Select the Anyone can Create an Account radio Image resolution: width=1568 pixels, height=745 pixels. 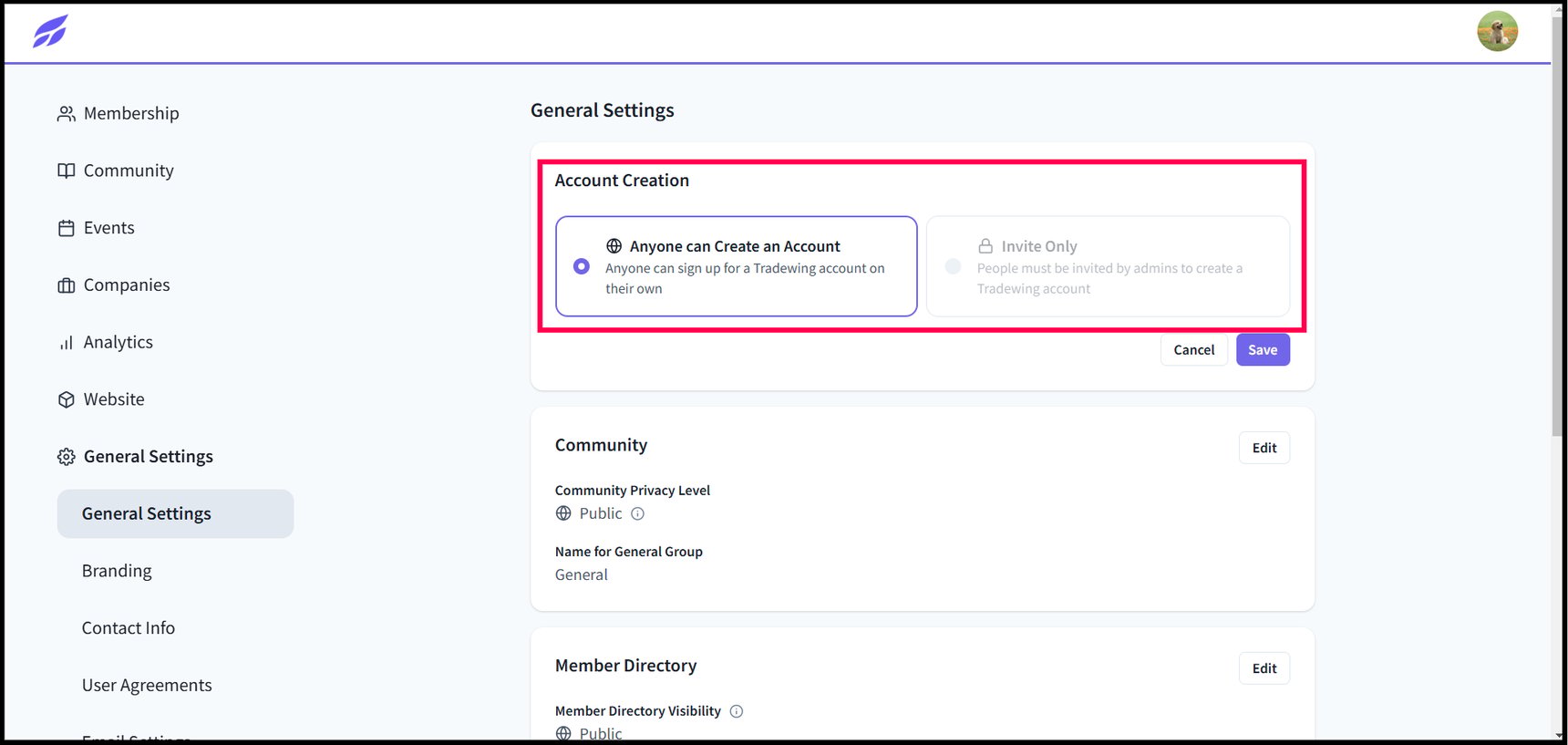coord(582,266)
